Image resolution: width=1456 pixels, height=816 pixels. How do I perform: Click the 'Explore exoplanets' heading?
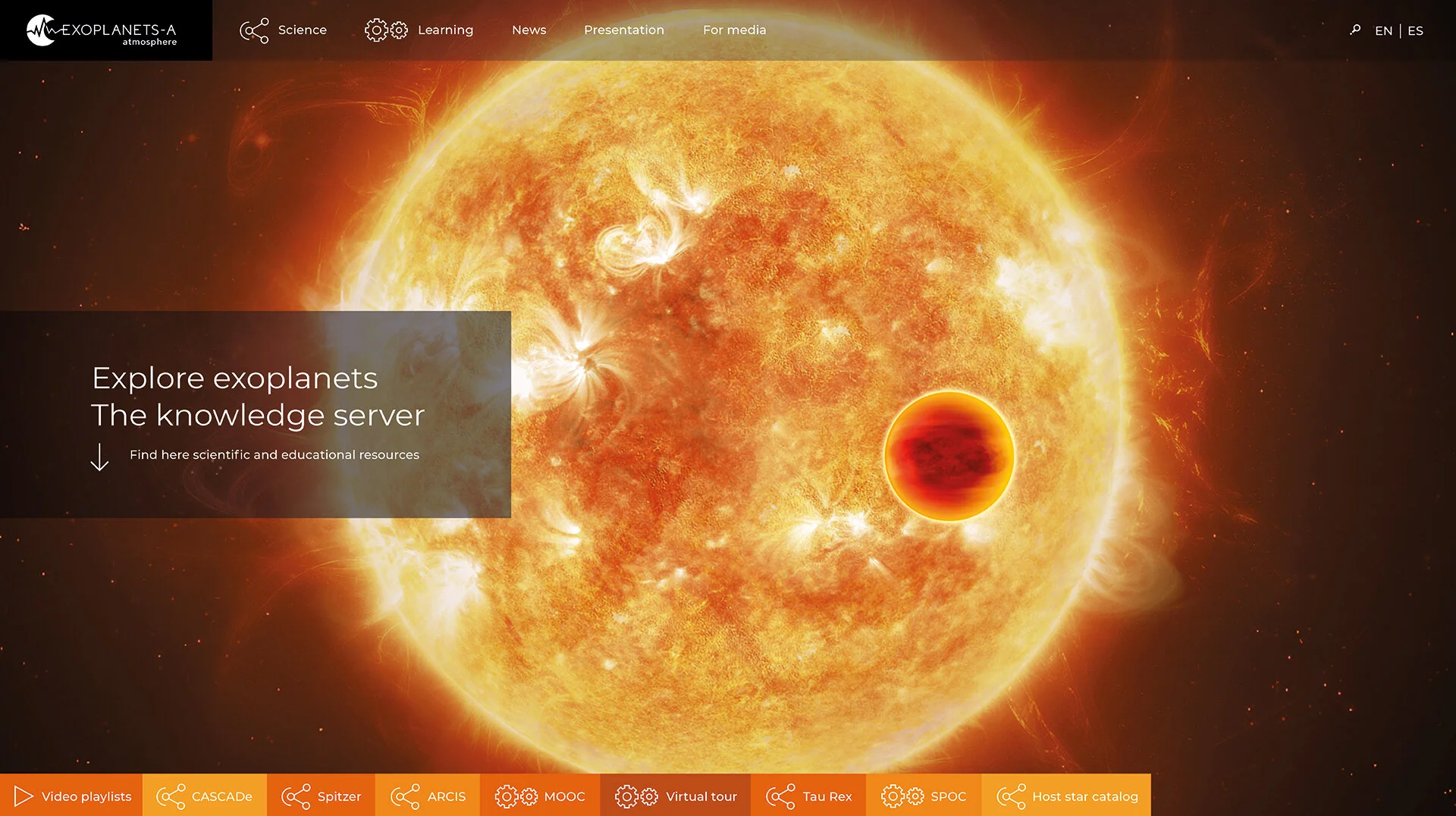[234, 378]
